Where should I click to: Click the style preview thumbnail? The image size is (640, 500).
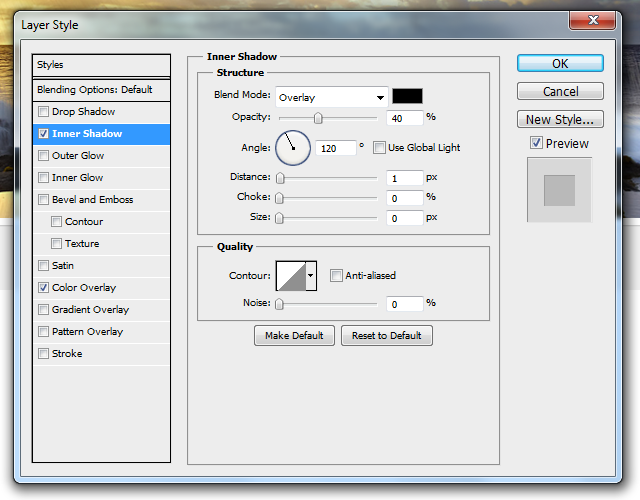point(559,190)
